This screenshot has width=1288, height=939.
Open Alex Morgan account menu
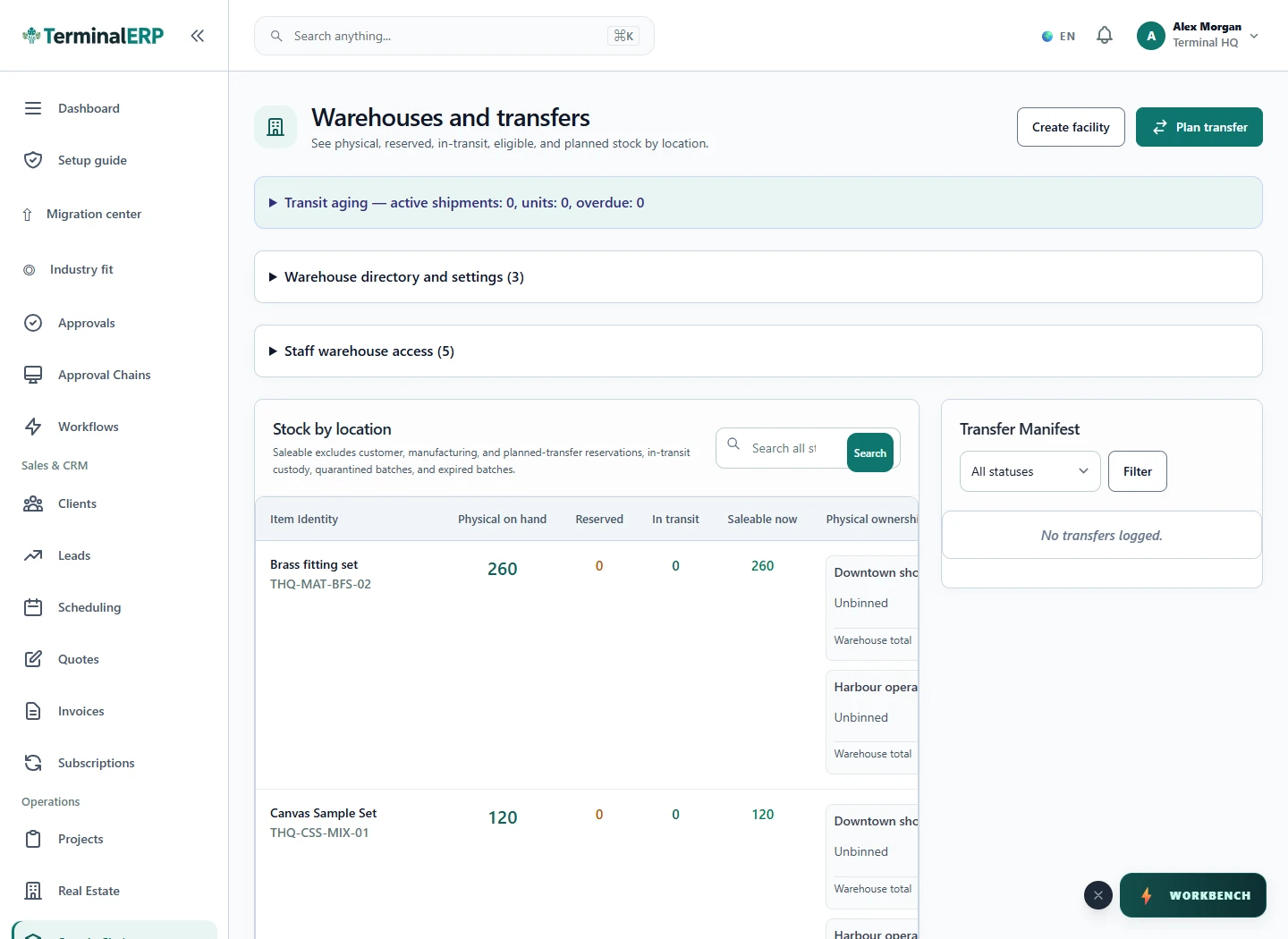[1199, 36]
